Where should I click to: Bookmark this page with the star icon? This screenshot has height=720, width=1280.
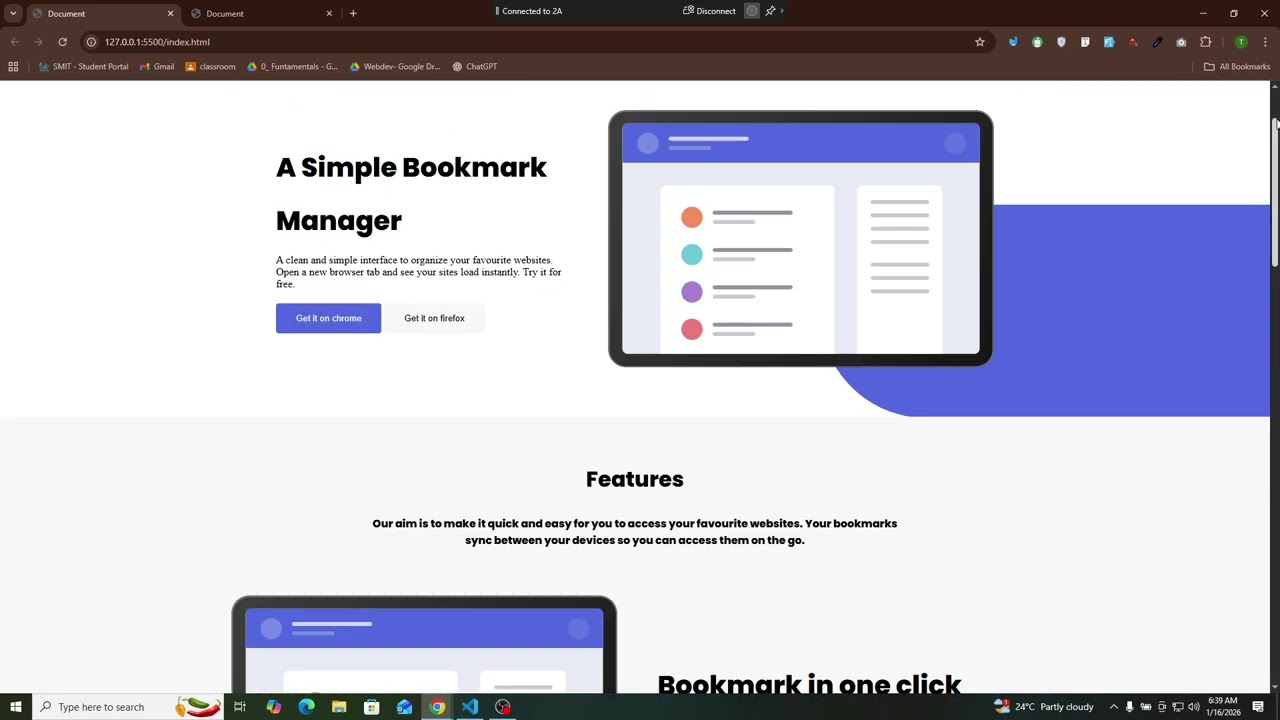click(980, 42)
